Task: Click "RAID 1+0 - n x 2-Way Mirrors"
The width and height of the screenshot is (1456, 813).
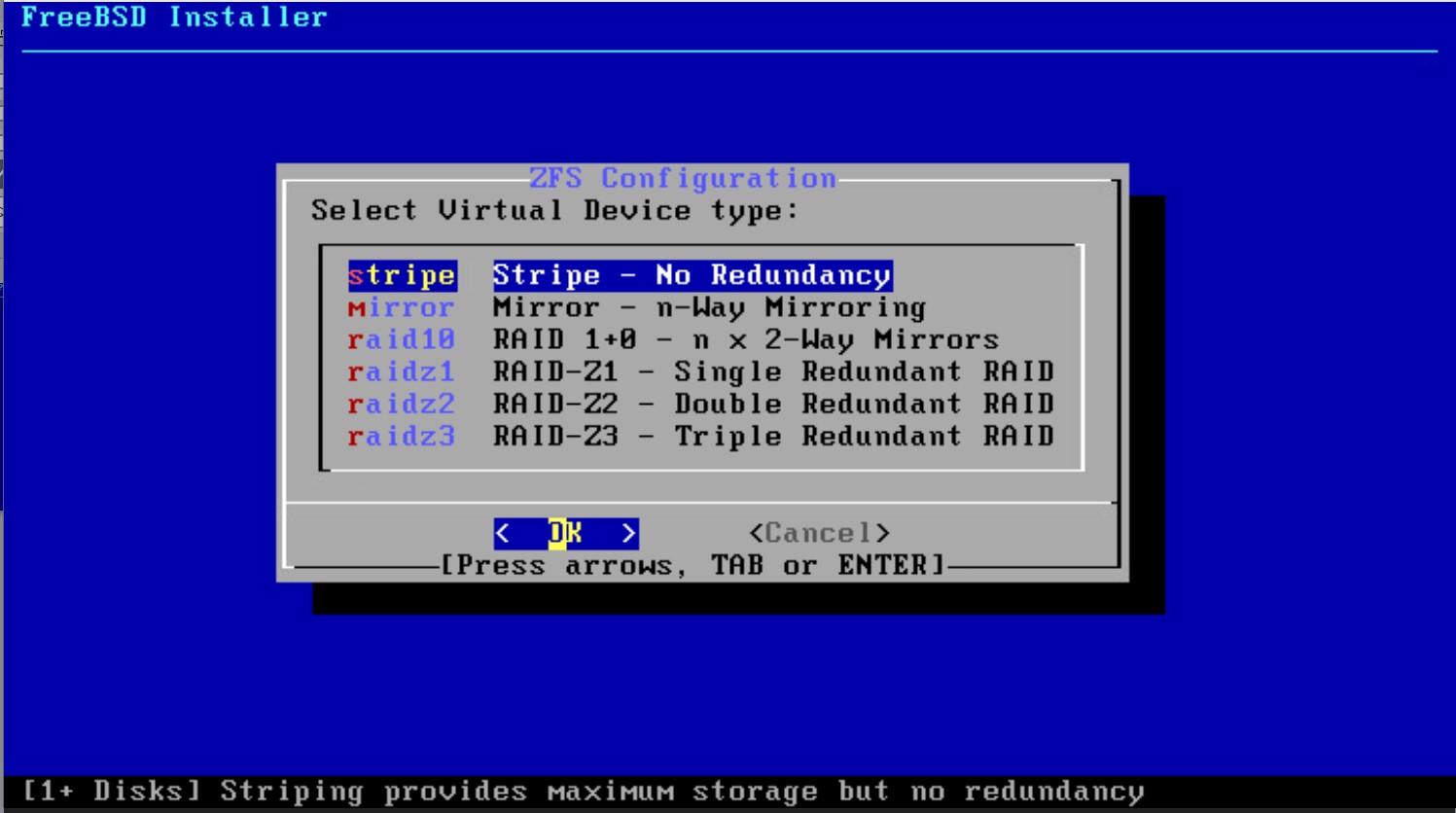Action: pos(745,339)
